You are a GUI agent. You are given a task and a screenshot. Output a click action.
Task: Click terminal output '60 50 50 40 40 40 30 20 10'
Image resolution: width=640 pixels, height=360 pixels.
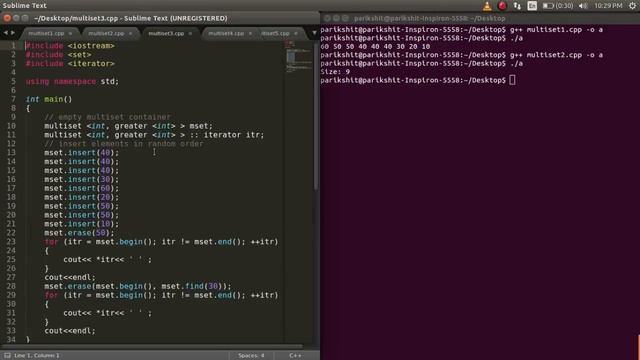point(375,47)
